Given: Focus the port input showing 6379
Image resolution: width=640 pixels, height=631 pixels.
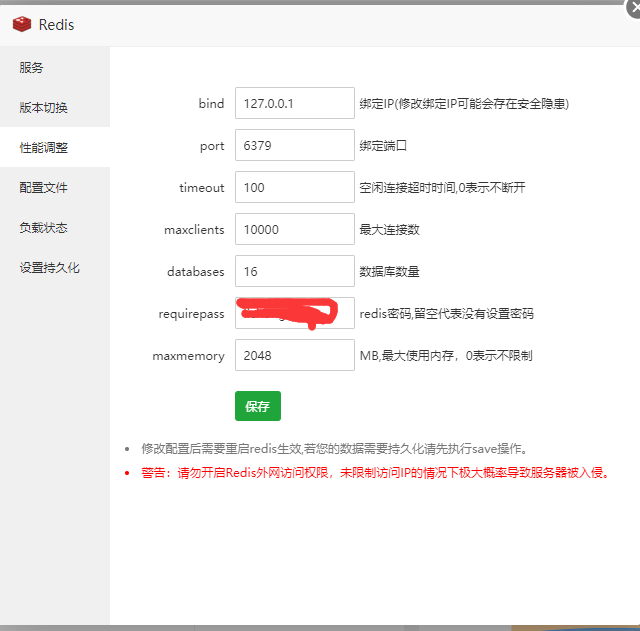Looking at the screenshot, I should (x=295, y=145).
